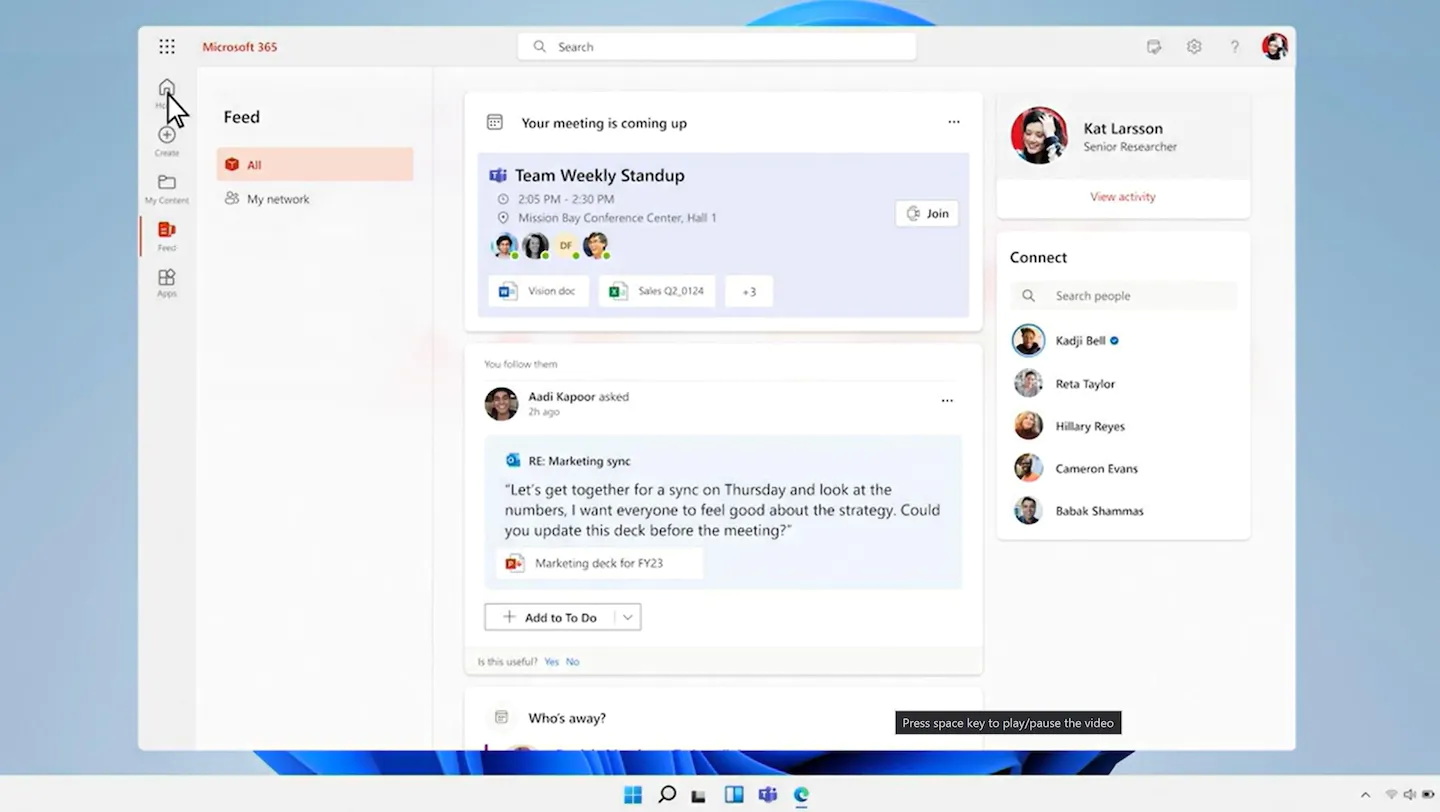Open the Help question mark icon
Image resolution: width=1440 pixels, height=812 pixels.
1234,46
